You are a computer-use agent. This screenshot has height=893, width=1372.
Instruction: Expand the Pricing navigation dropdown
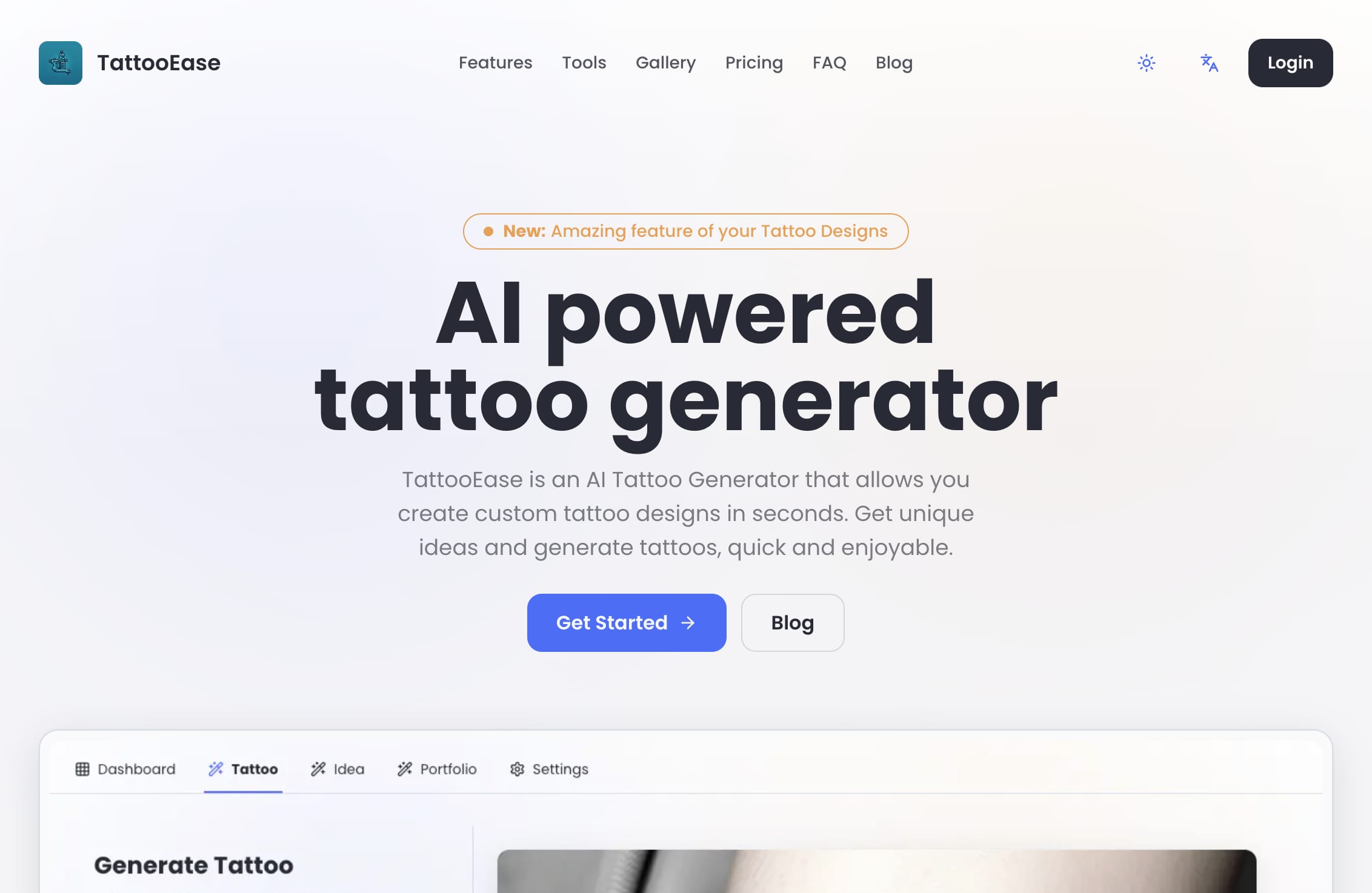tap(754, 62)
